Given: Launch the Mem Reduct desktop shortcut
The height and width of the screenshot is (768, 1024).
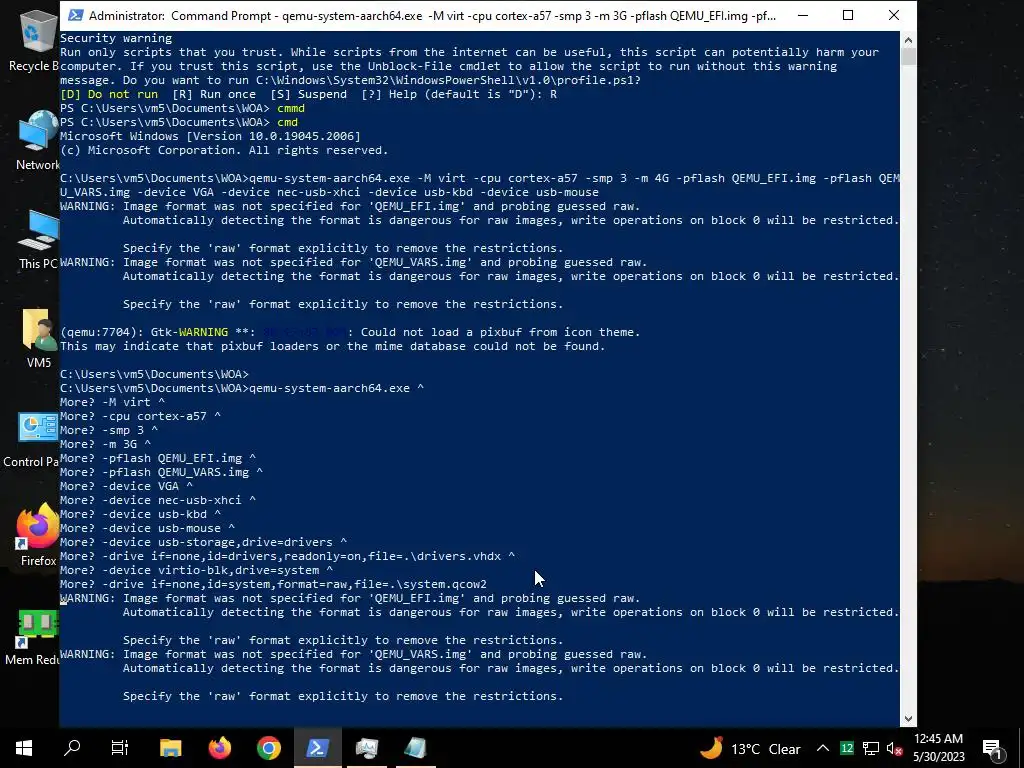Looking at the screenshot, I should [x=33, y=637].
